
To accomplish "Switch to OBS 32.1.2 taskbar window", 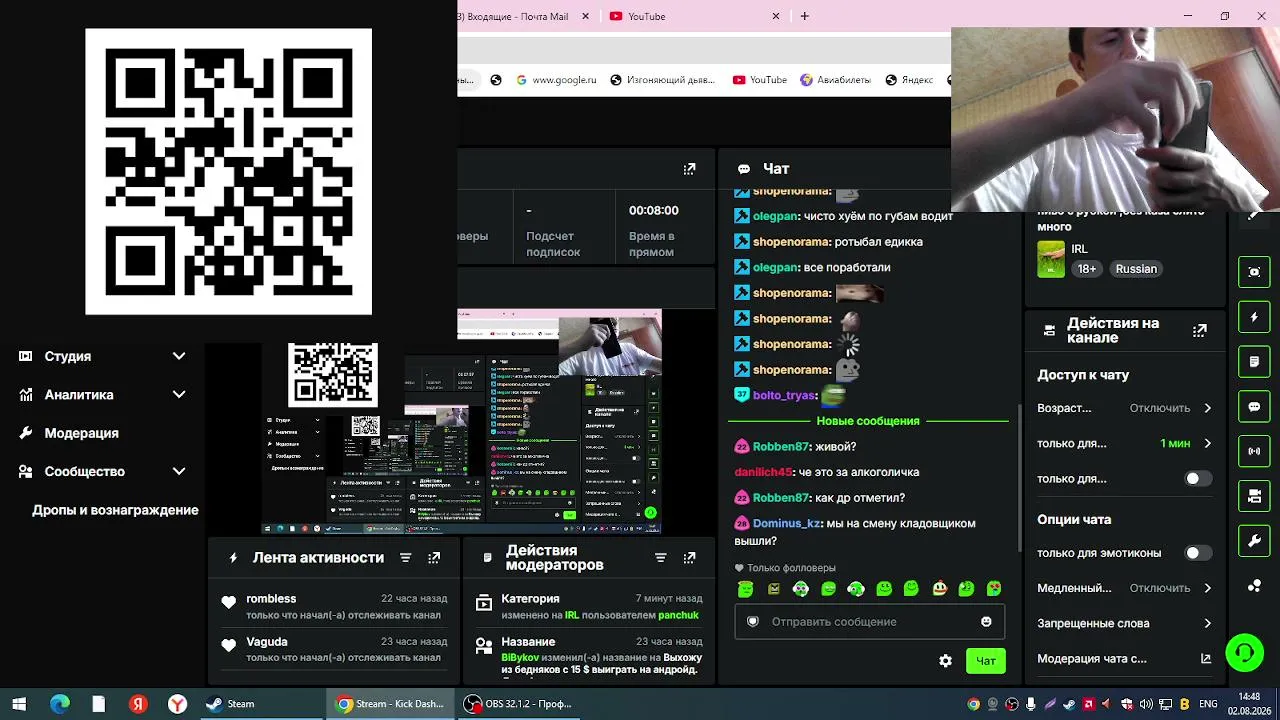I will coord(519,704).
